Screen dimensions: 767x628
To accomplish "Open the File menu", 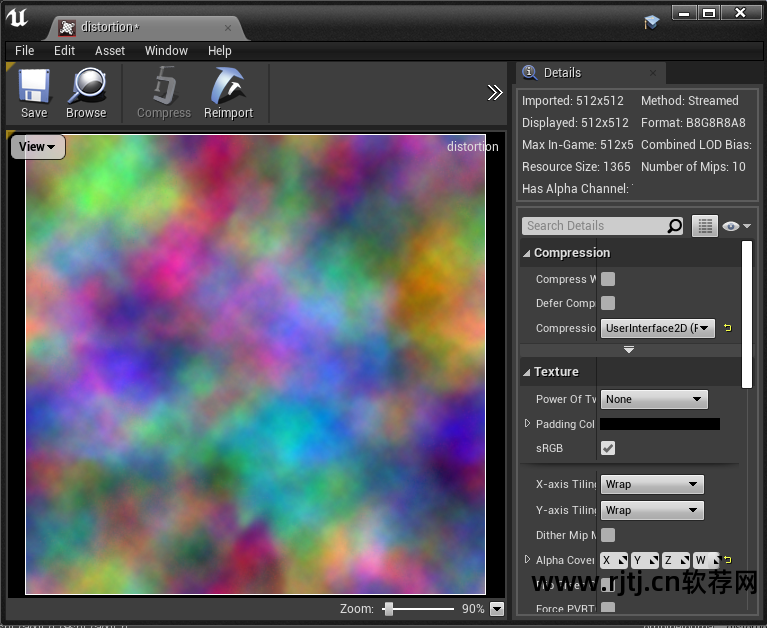I will click(24, 51).
